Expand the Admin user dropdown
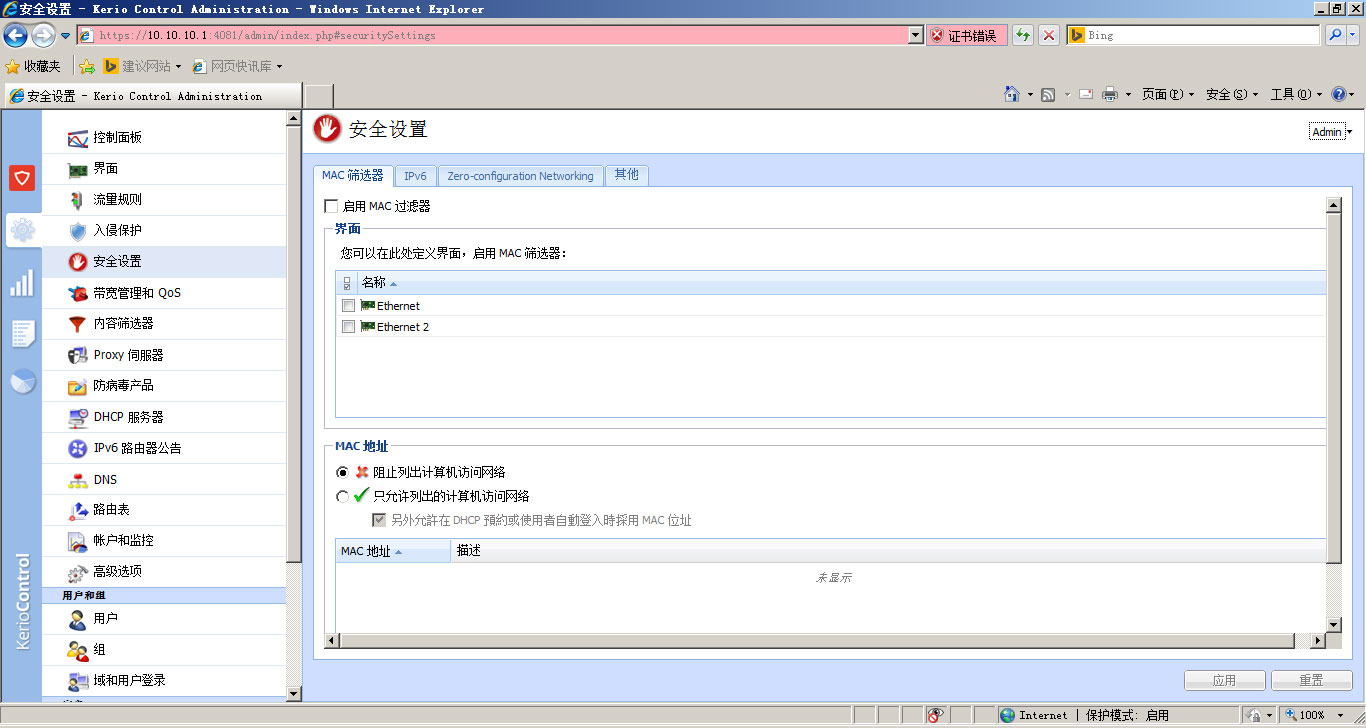Image resolution: width=1366 pixels, height=728 pixels. tap(1331, 132)
